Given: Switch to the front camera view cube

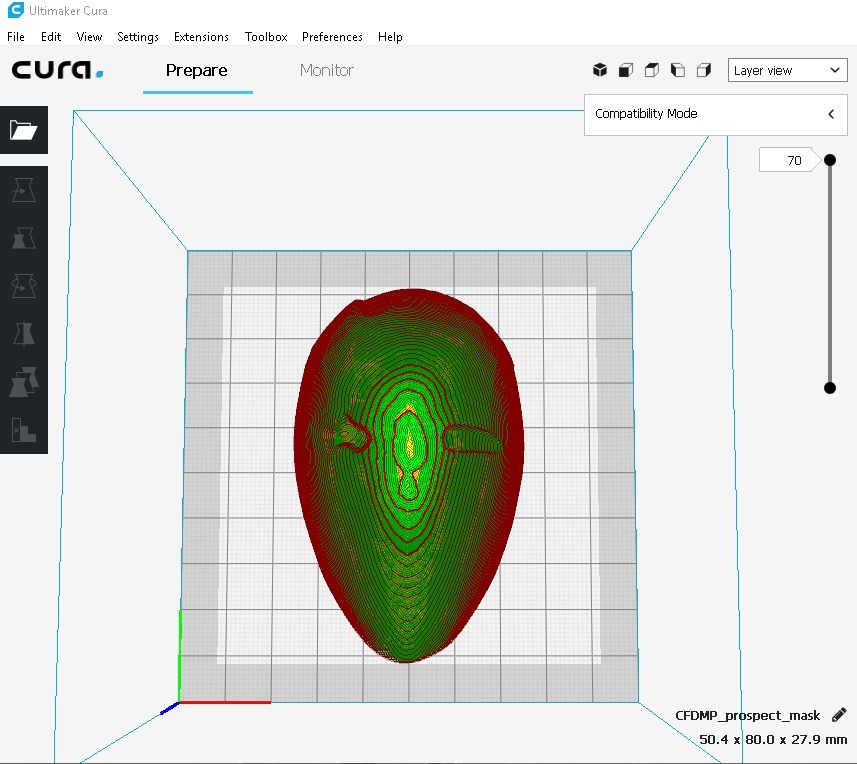Looking at the screenshot, I should click(x=626, y=70).
